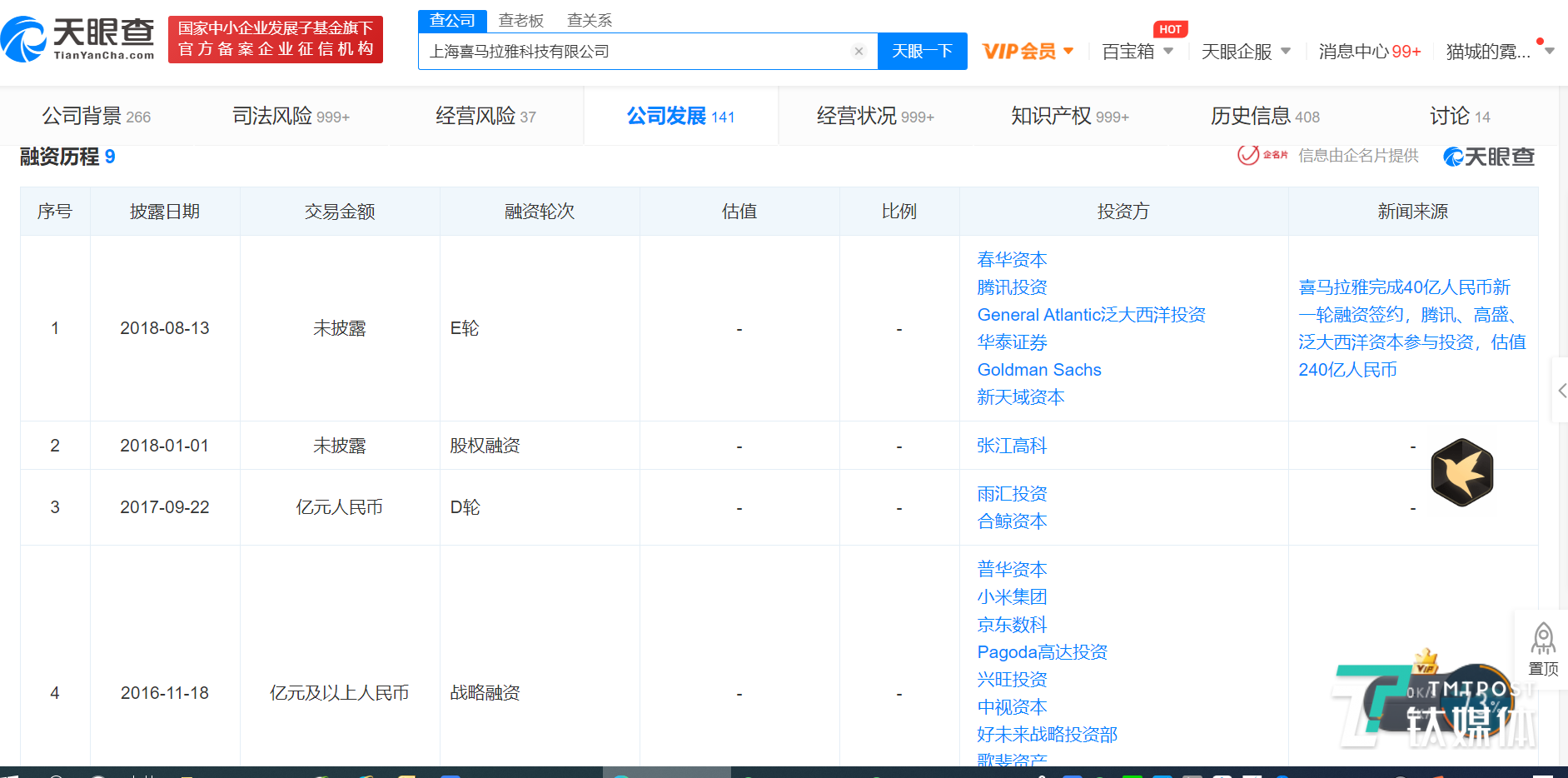
Task: Clear the search box using the × icon
Action: 859,51
